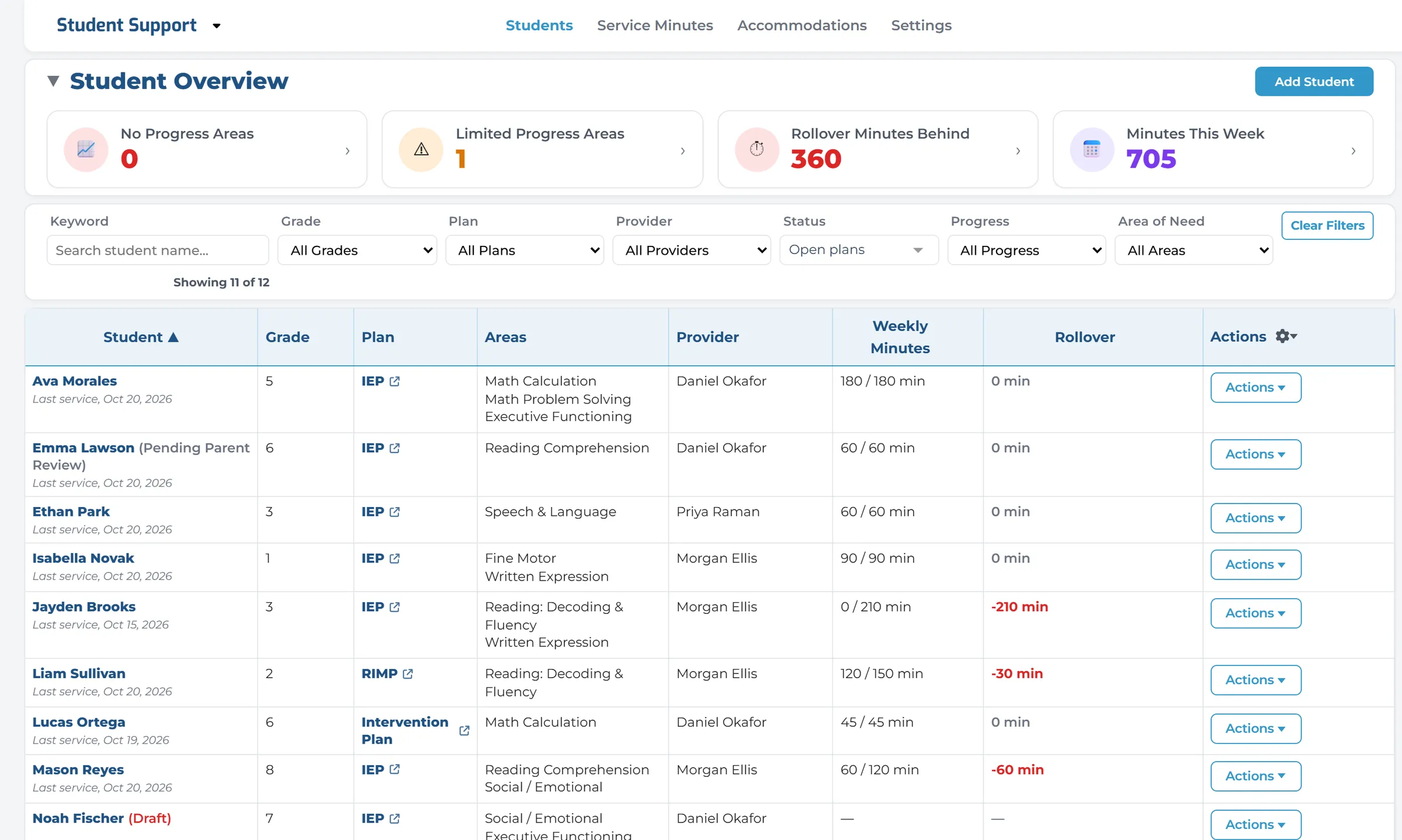The height and width of the screenshot is (840, 1402).
Task: Click the Minutes This Week calendar icon
Action: pyautogui.click(x=1092, y=150)
